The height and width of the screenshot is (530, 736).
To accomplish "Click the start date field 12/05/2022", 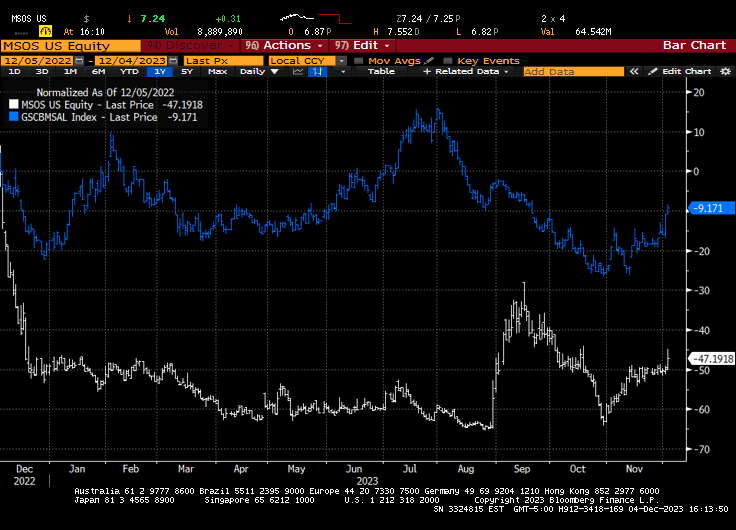I will click(38, 61).
